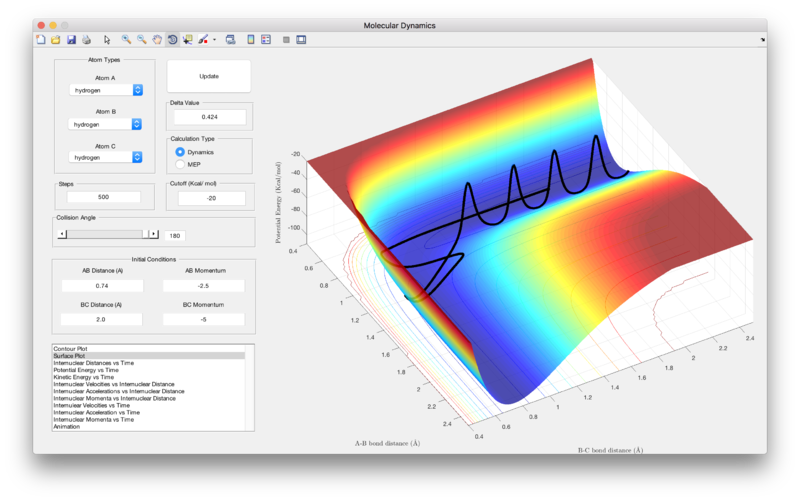Select Internuclear Momenta vs Time

94,419
